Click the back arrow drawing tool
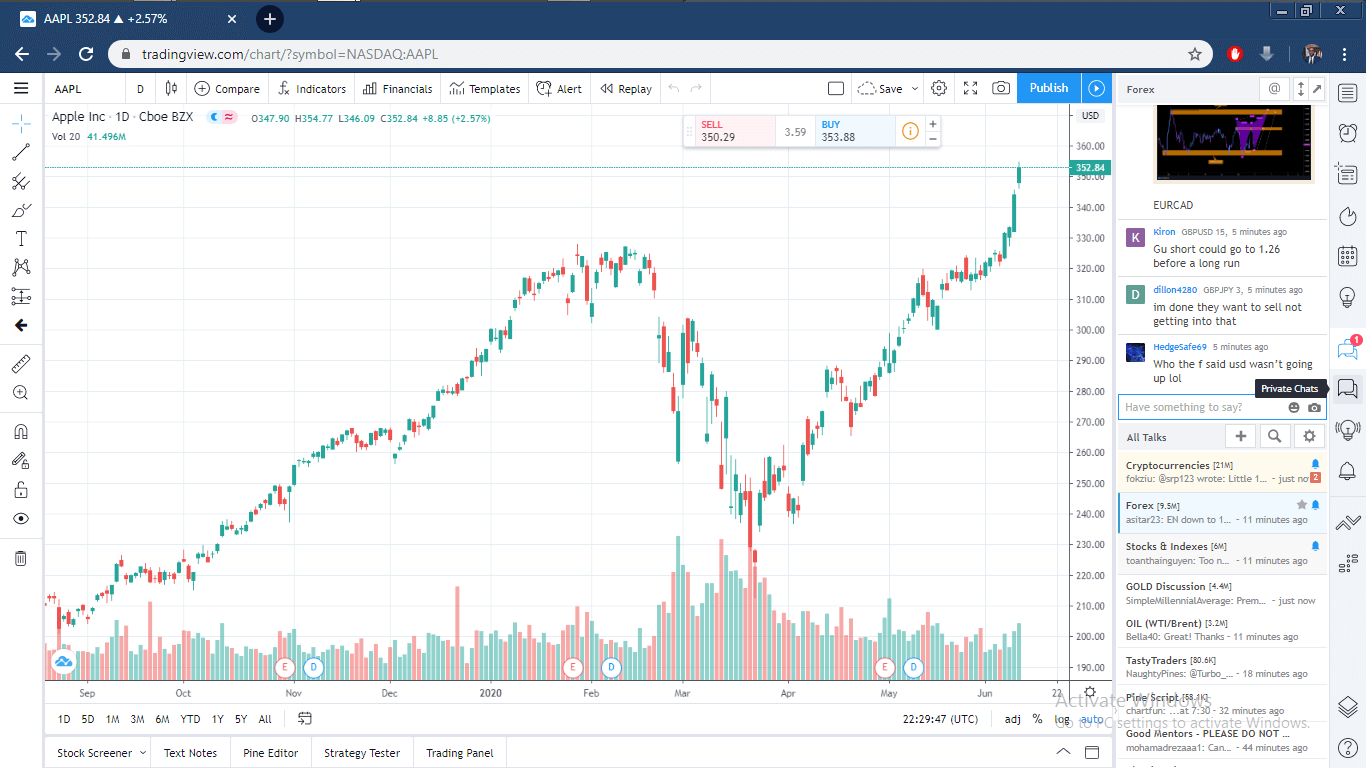 pos(21,325)
